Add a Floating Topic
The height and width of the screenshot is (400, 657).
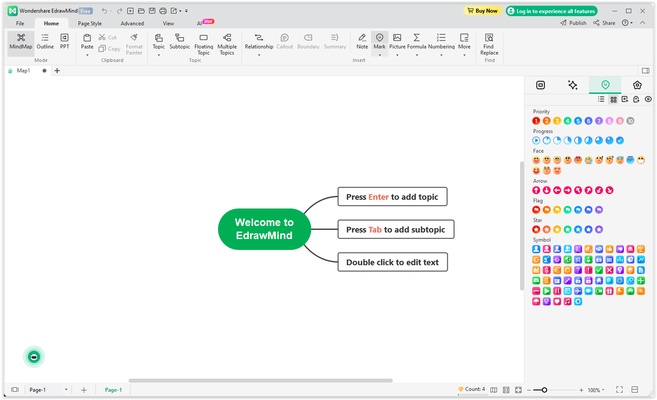tap(203, 44)
